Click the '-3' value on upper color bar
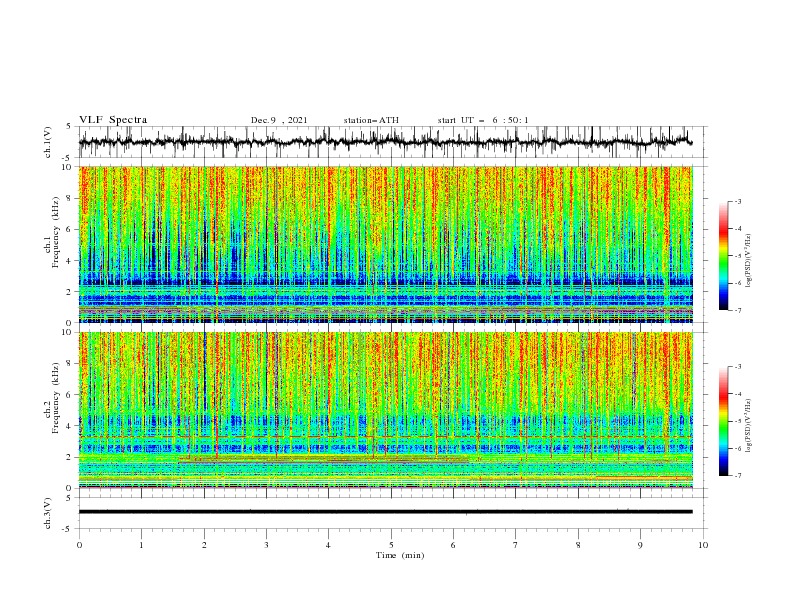792x612 pixels. point(737,201)
